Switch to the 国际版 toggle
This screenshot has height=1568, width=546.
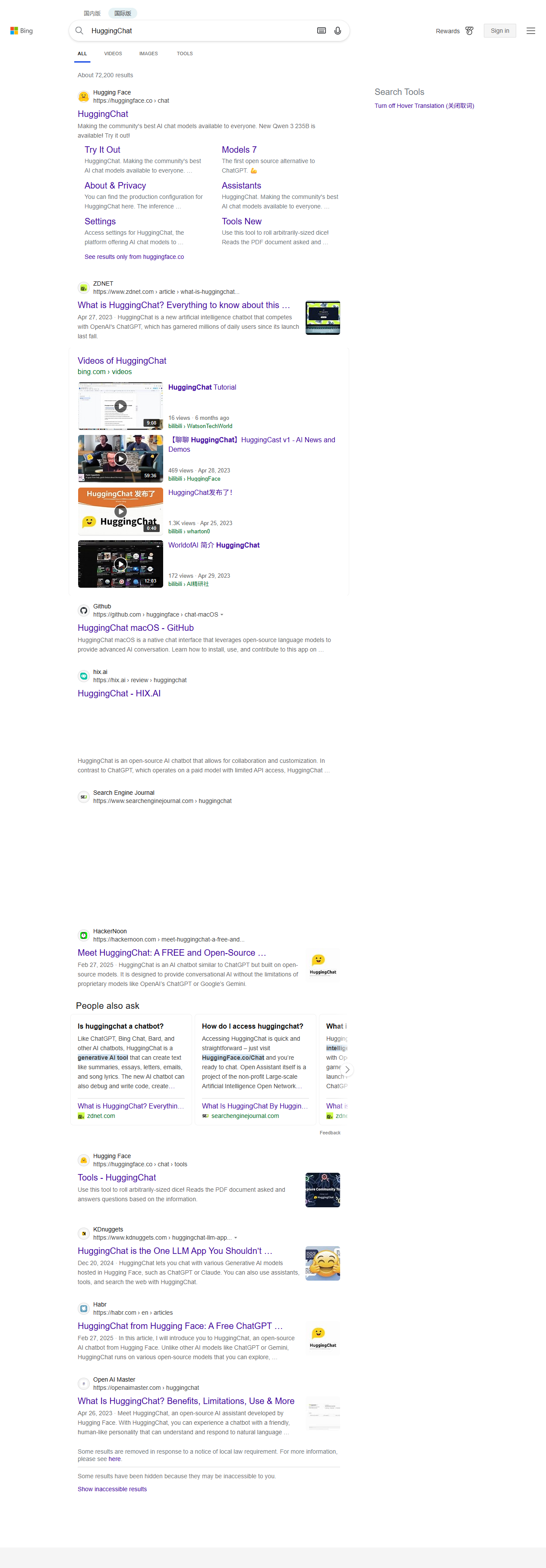point(122,13)
